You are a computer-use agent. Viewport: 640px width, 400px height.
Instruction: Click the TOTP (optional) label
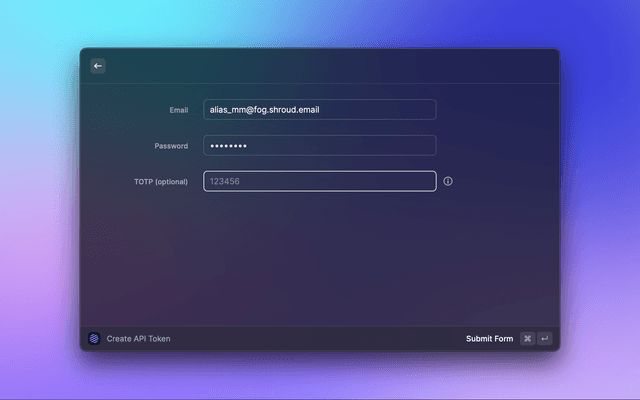coord(161,182)
